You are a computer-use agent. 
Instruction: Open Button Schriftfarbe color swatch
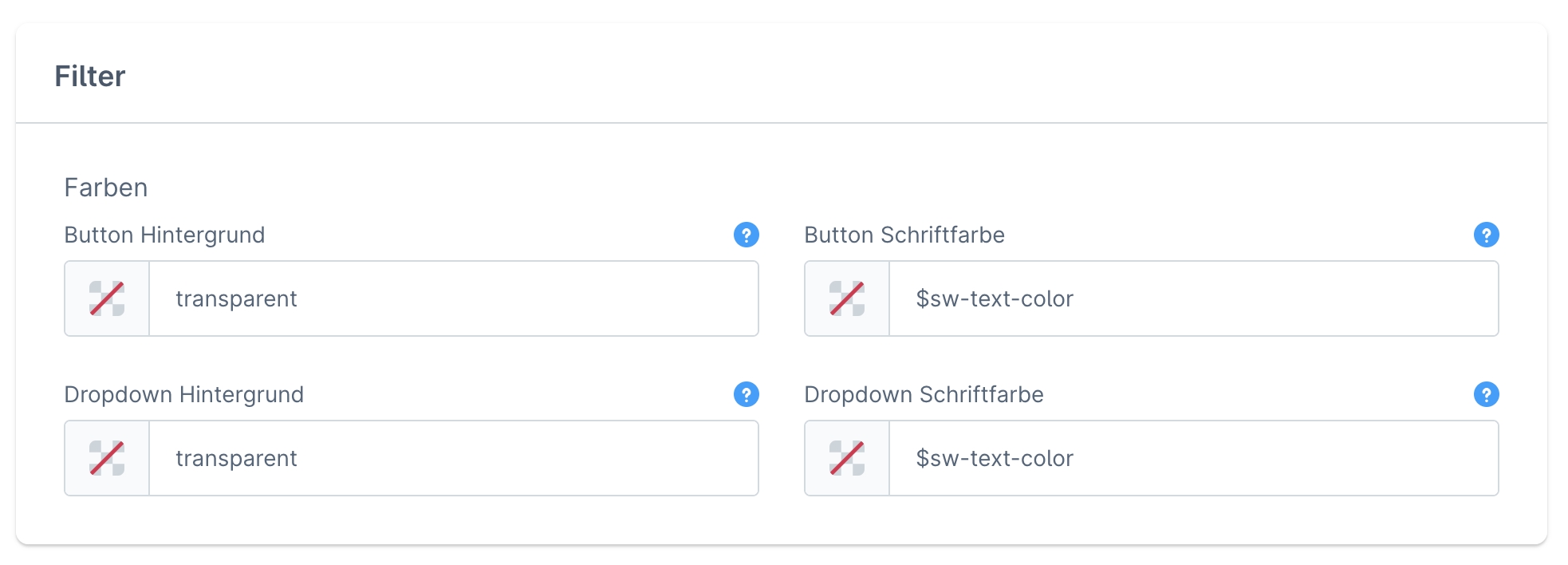[847, 298]
